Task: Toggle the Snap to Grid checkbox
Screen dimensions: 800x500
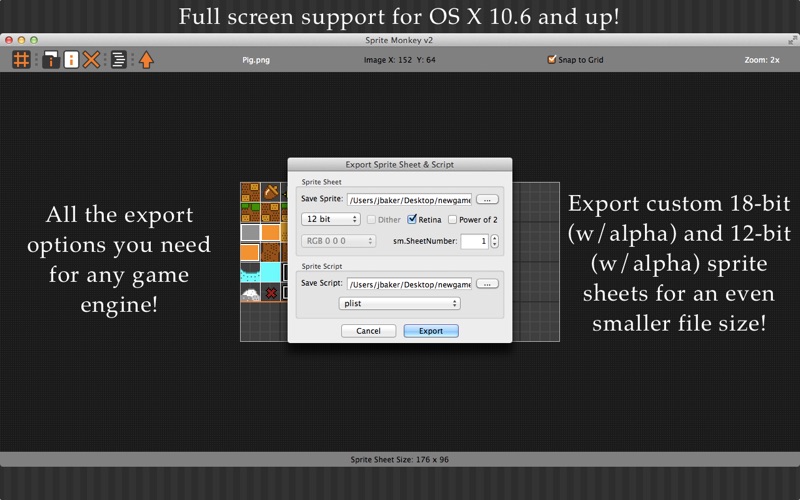Action: 552,60
